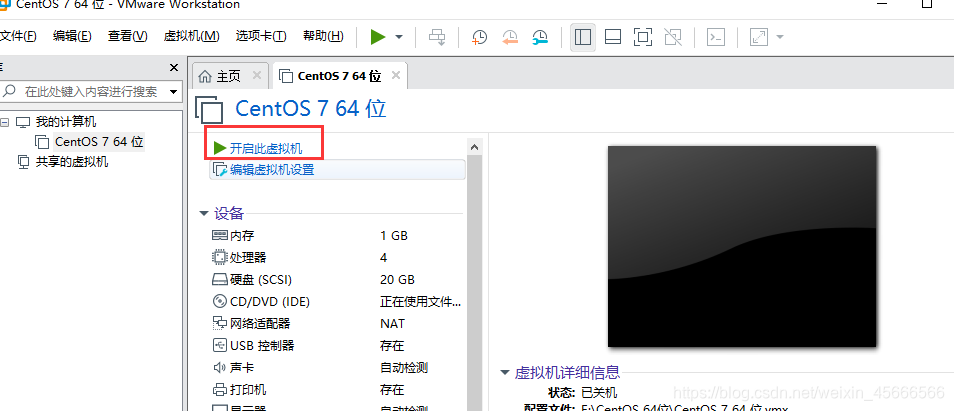Click the stretch guest display icon

[759, 37]
